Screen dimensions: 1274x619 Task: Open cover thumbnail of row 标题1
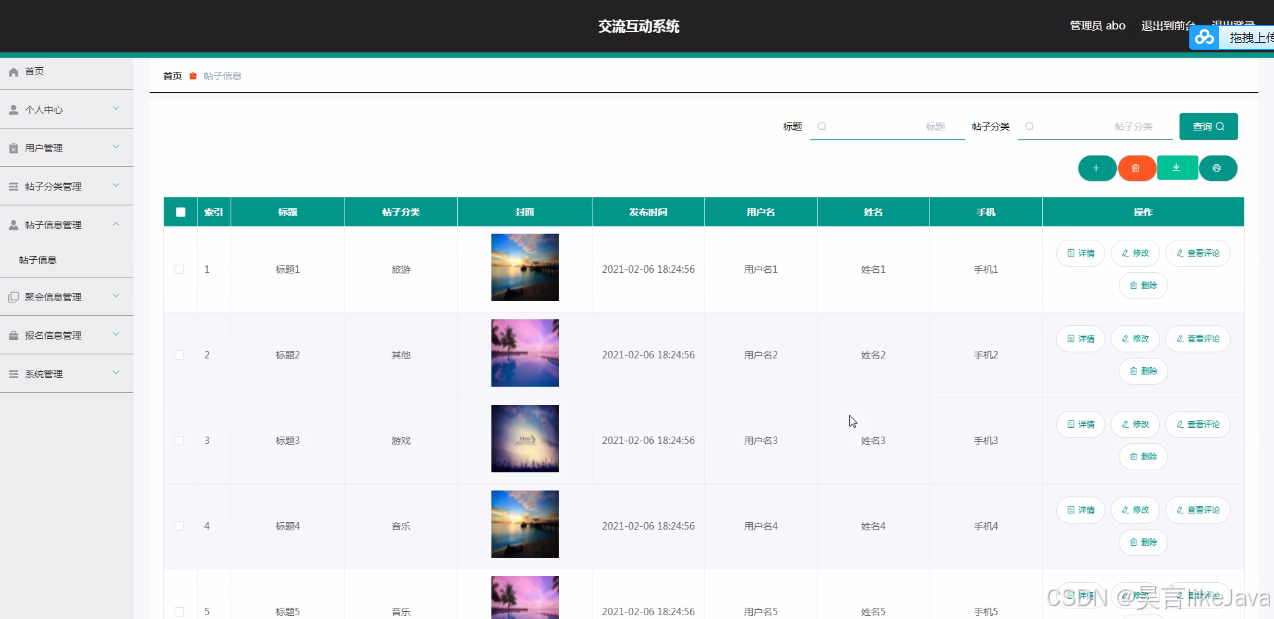tap(525, 268)
